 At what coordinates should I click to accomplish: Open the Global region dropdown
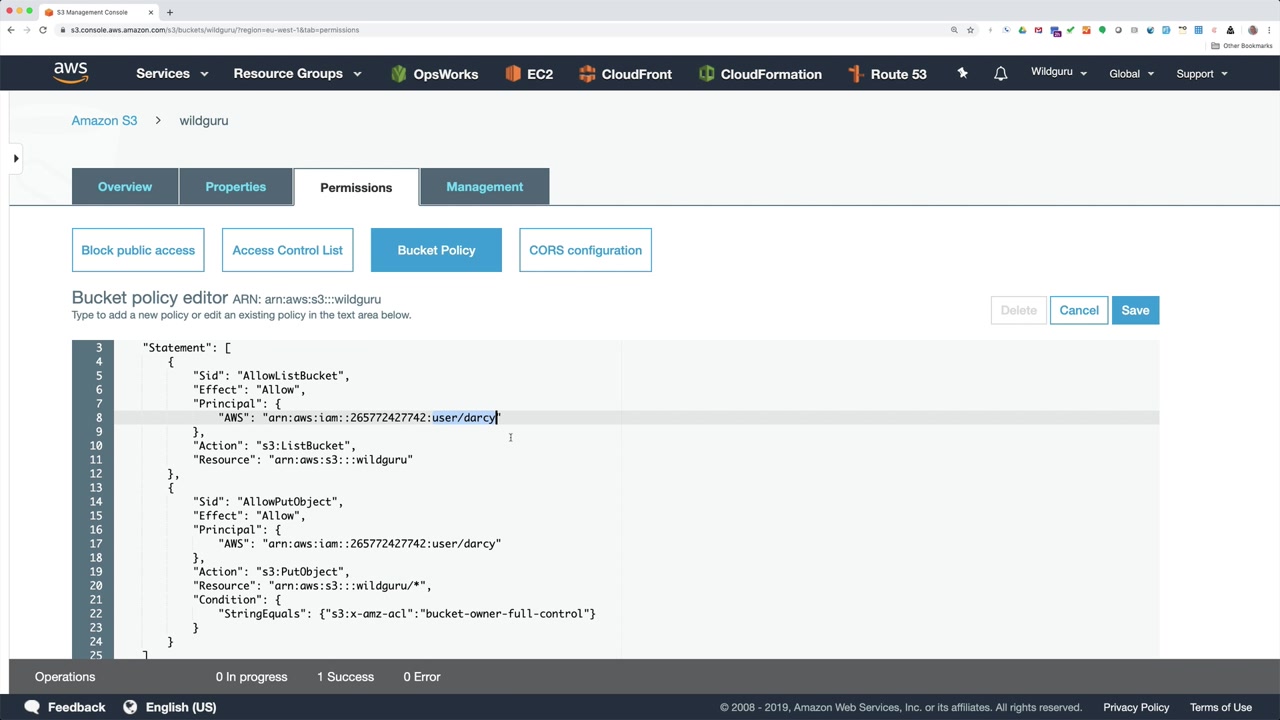coord(1131,74)
